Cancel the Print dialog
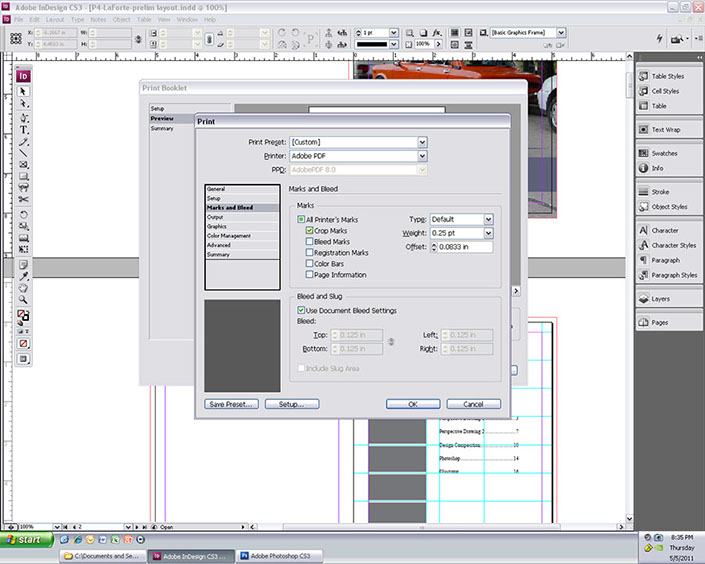Image resolution: width=705 pixels, height=564 pixels. (473, 404)
